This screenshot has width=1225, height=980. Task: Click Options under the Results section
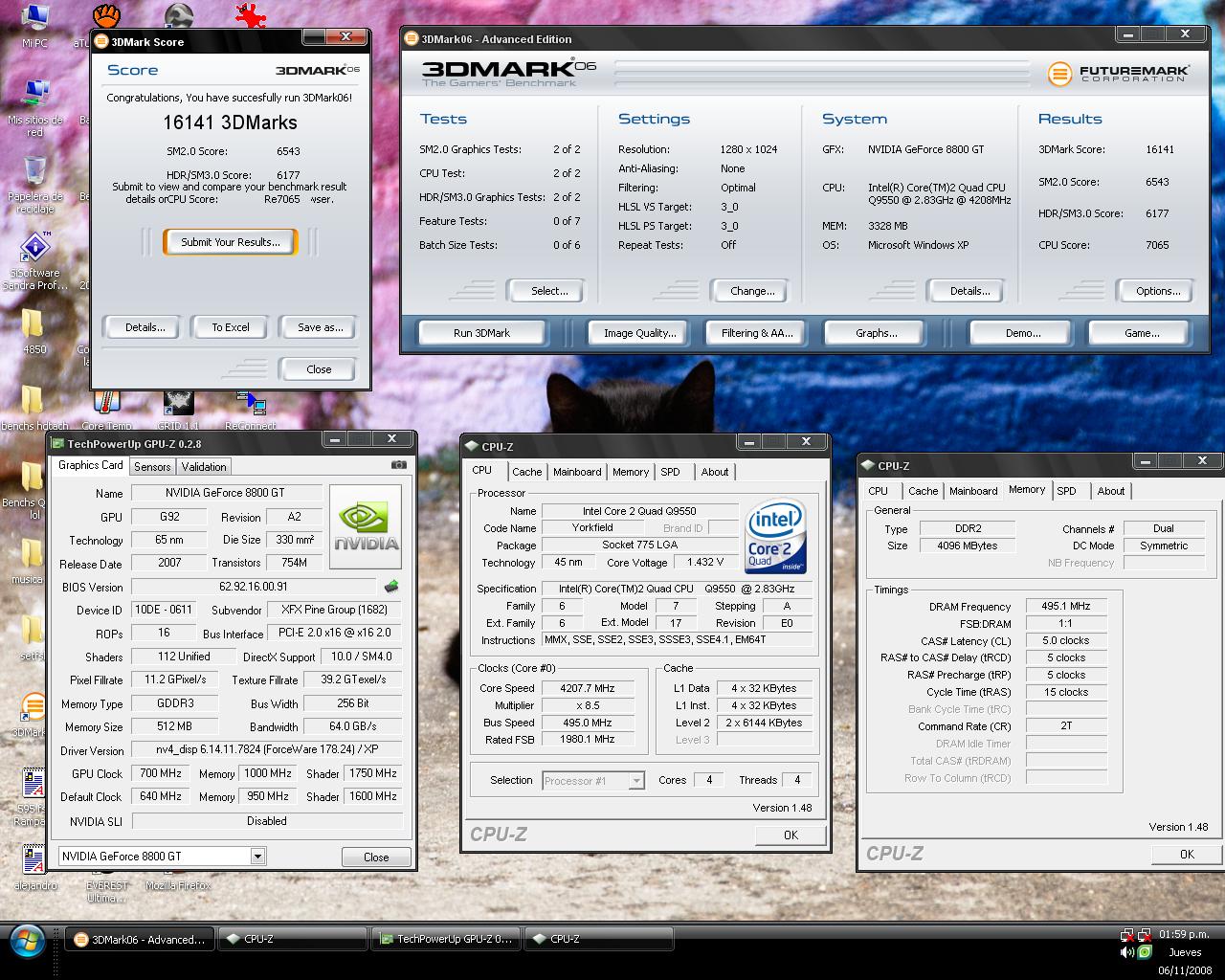tap(1158, 291)
